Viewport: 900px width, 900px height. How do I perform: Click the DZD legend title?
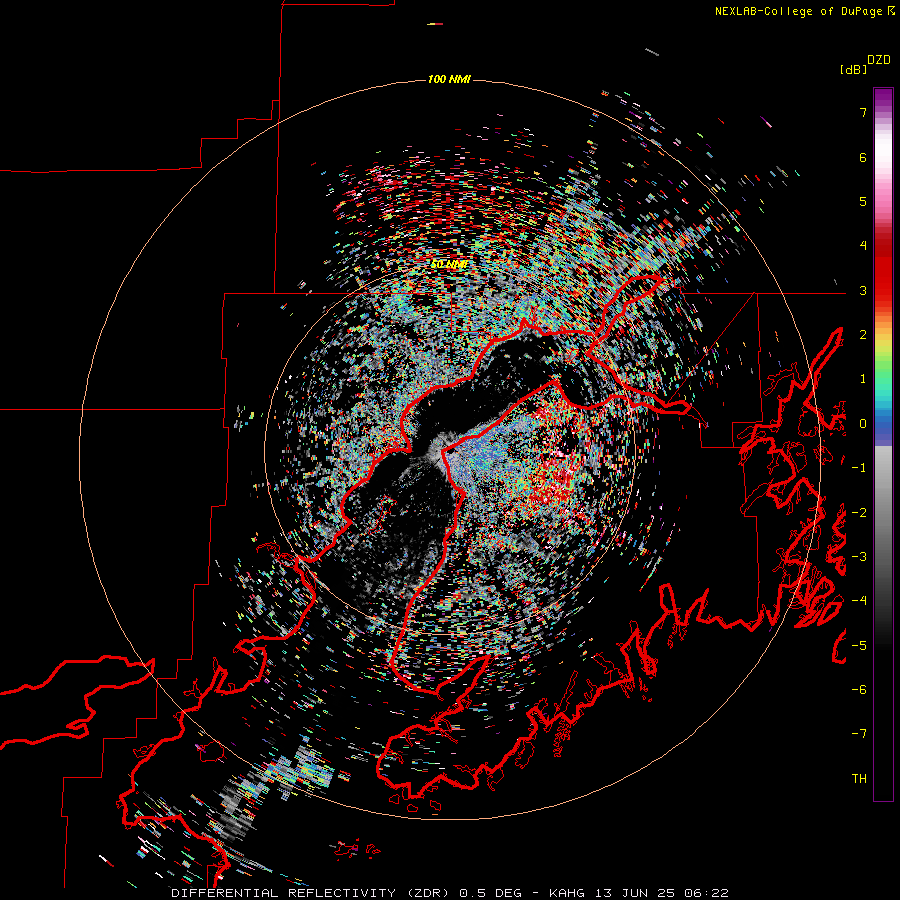pyautogui.click(x=879, y=60)
